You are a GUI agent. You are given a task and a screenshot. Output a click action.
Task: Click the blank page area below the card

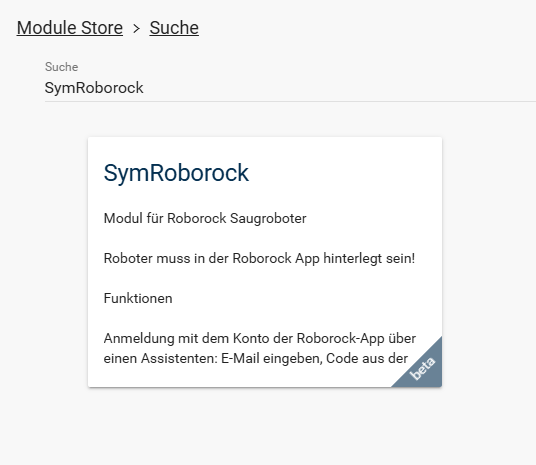[x=265, y=427]
